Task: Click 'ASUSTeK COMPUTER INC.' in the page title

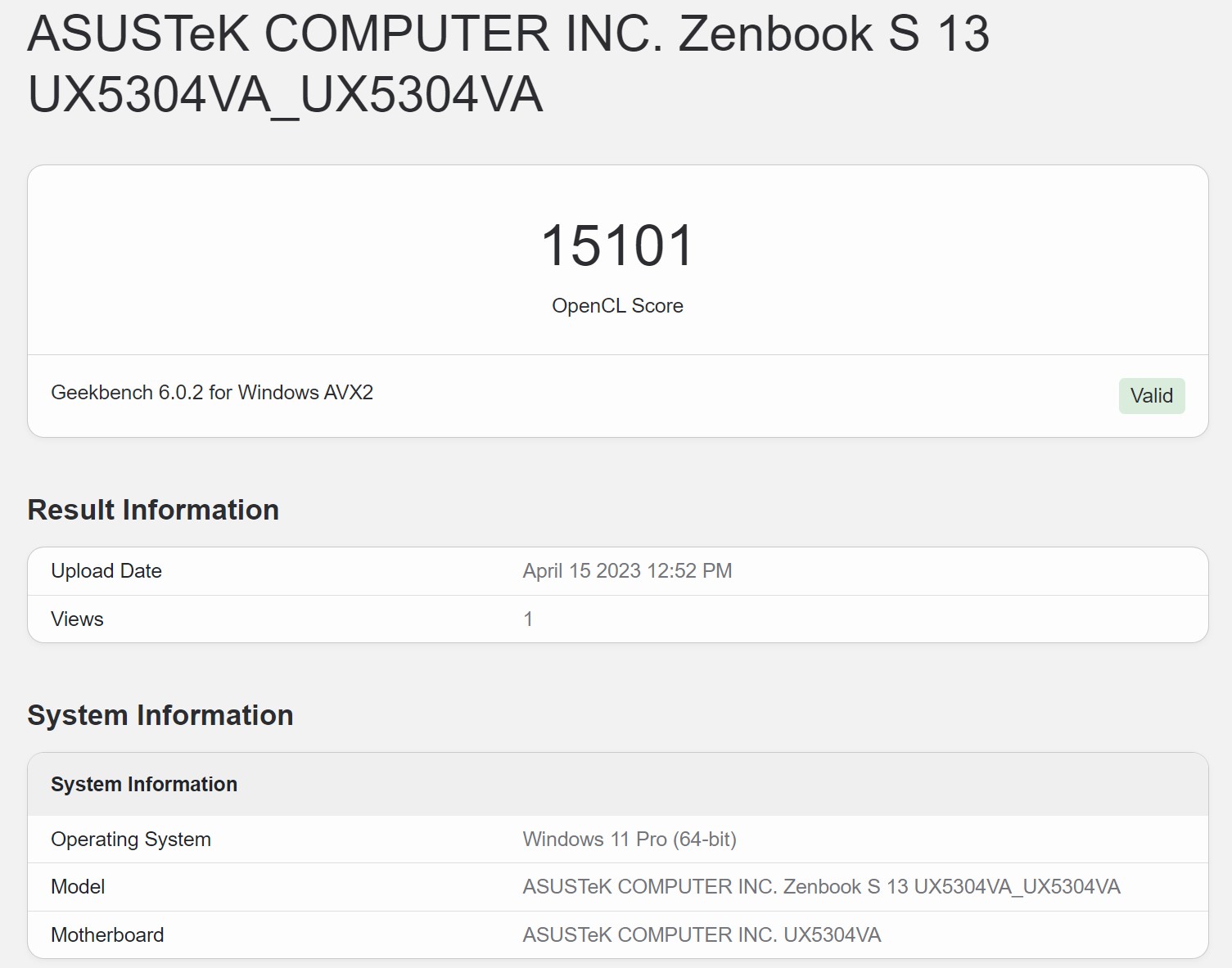Action: 345,34
